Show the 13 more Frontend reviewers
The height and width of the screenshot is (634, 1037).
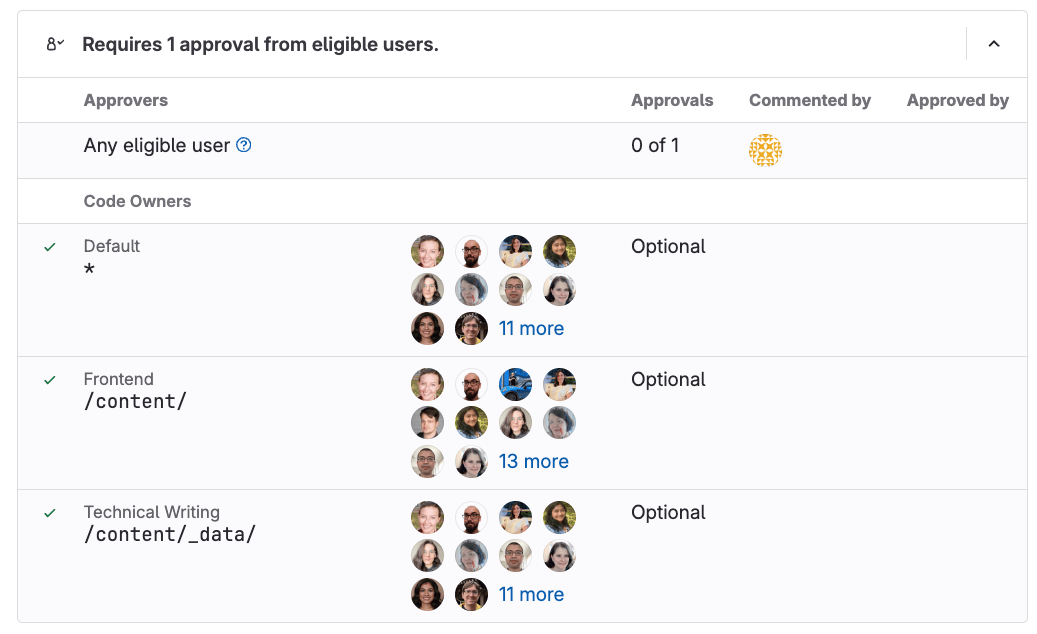point(534,461)
